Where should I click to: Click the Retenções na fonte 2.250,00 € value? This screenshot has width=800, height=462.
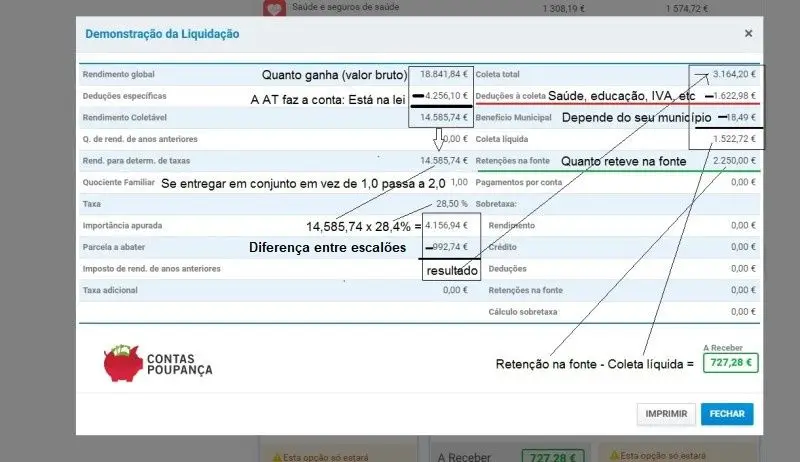click(734, 161)
